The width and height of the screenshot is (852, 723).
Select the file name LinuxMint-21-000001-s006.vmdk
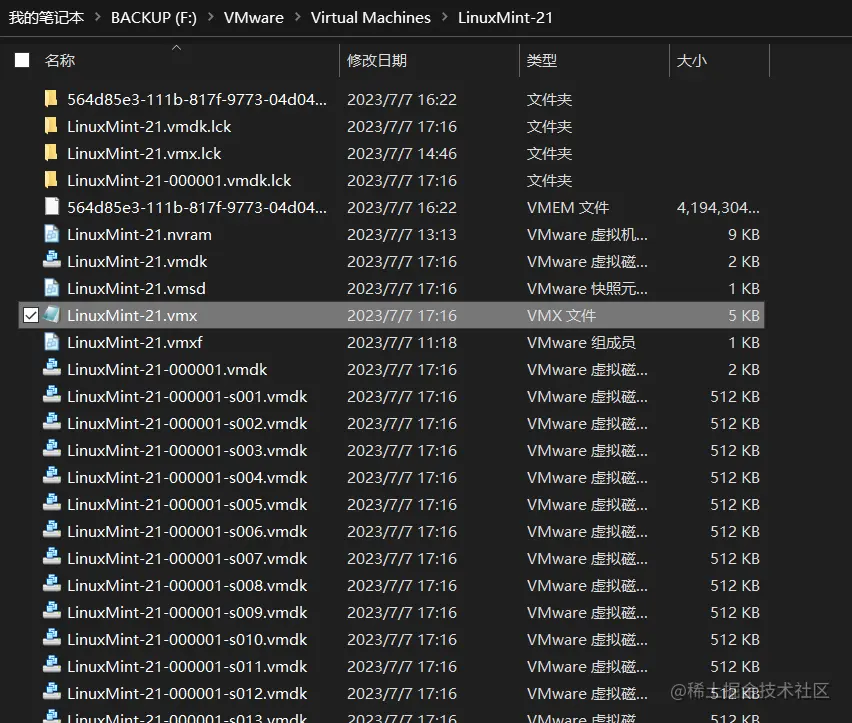pyautogui.click(x=187, y=531)
